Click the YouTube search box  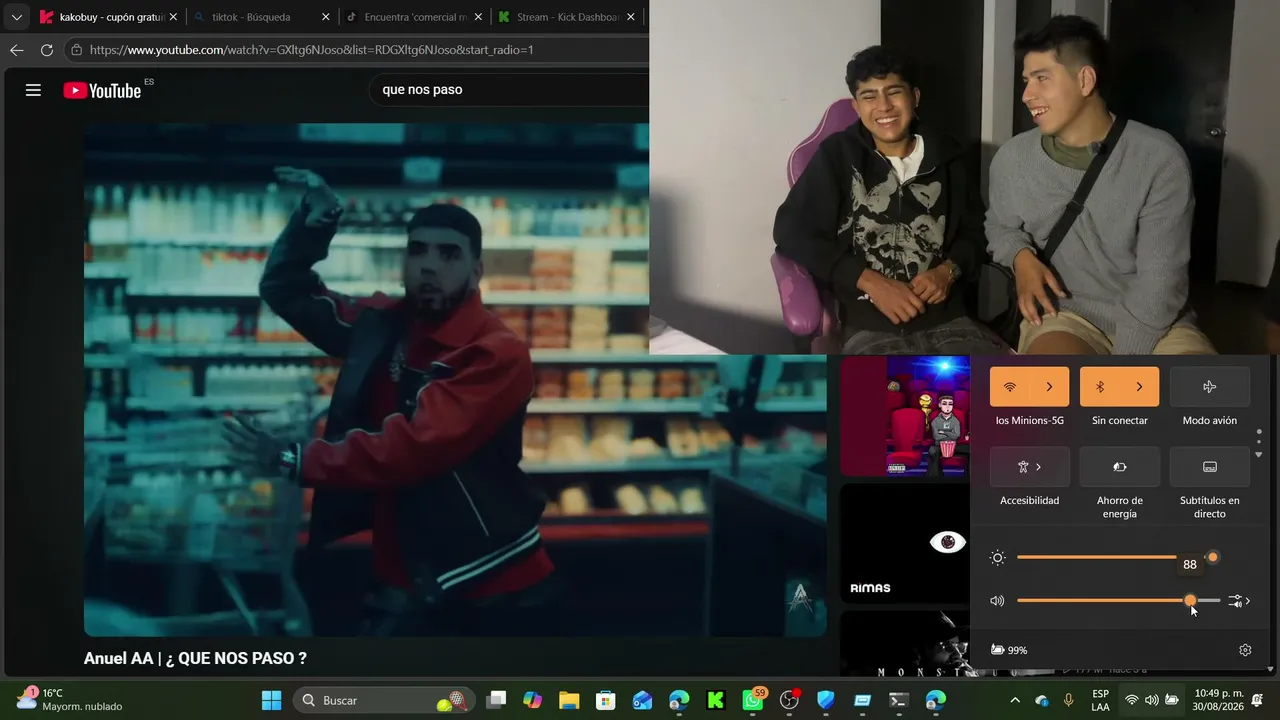click(510, 90)
